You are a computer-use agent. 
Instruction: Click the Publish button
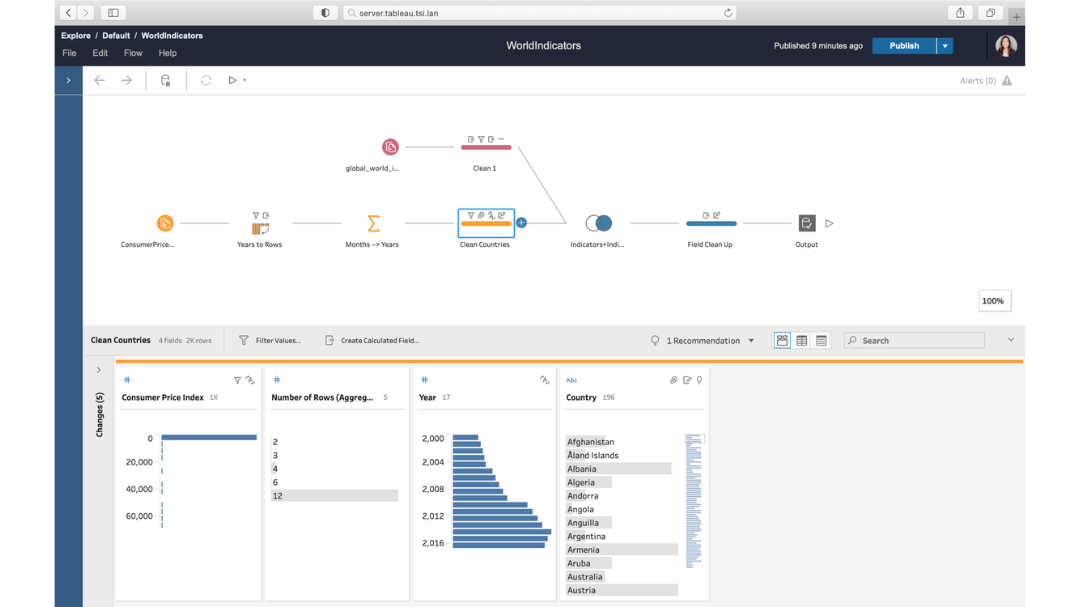coord(904,45)
